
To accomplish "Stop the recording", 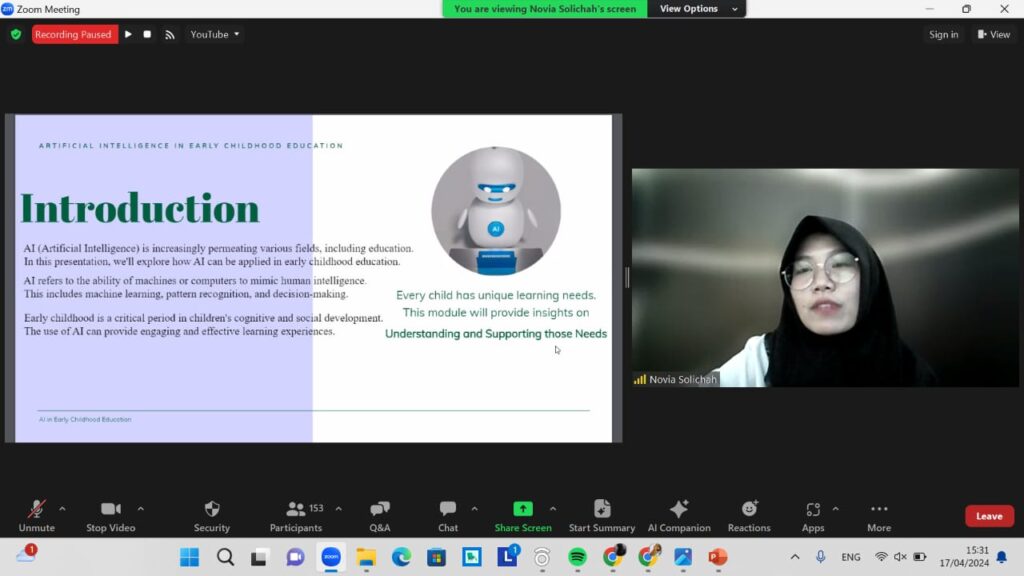I will [x=147, y=34].
